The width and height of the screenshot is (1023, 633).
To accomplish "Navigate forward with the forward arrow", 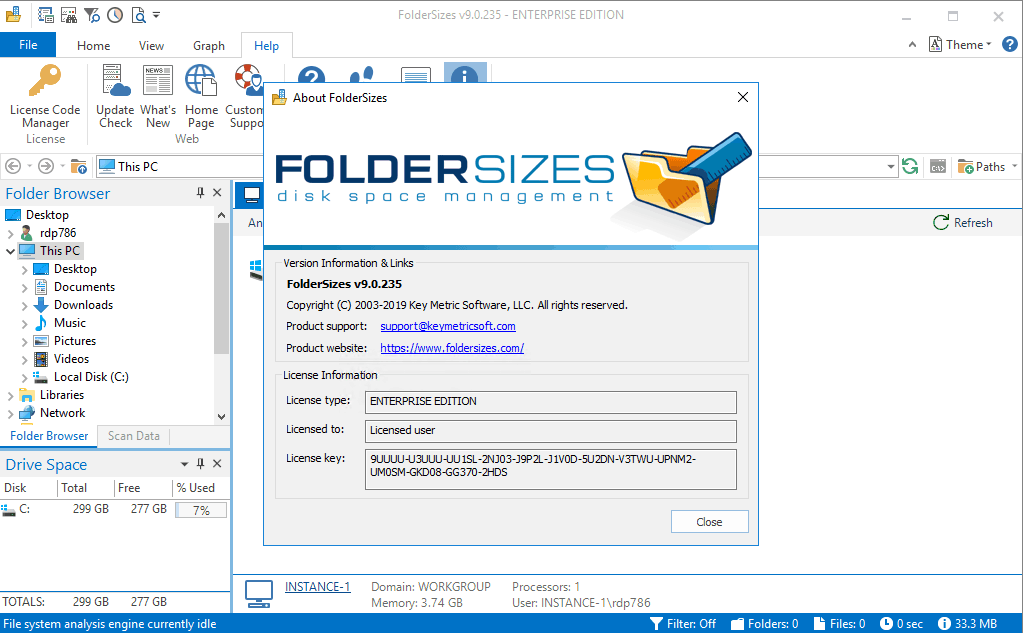I will (46, 166).
